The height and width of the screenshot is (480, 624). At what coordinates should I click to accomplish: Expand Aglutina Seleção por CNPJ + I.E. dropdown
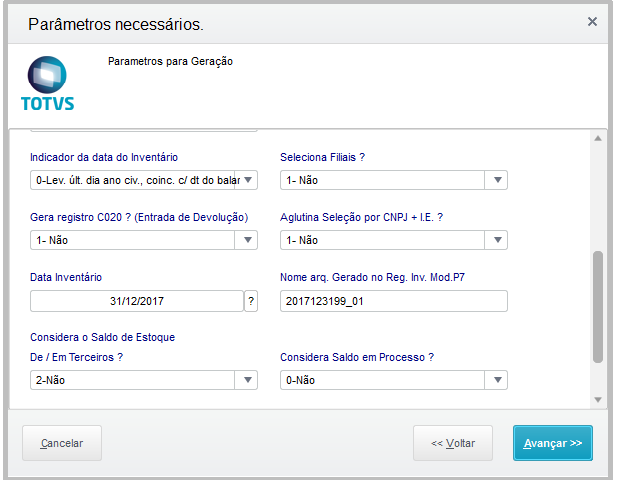tap(498, 240)
